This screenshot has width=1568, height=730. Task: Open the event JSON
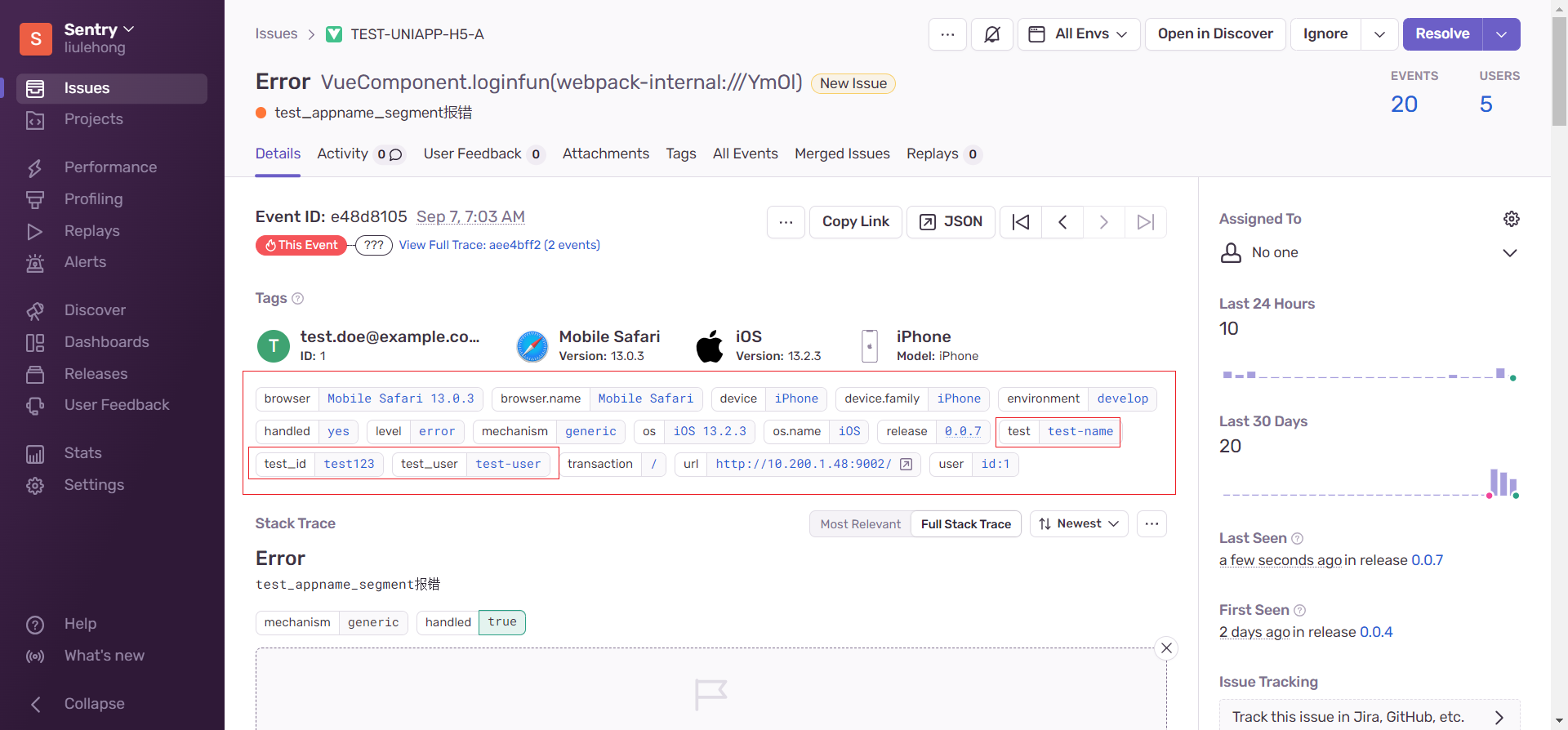[951, 222]
